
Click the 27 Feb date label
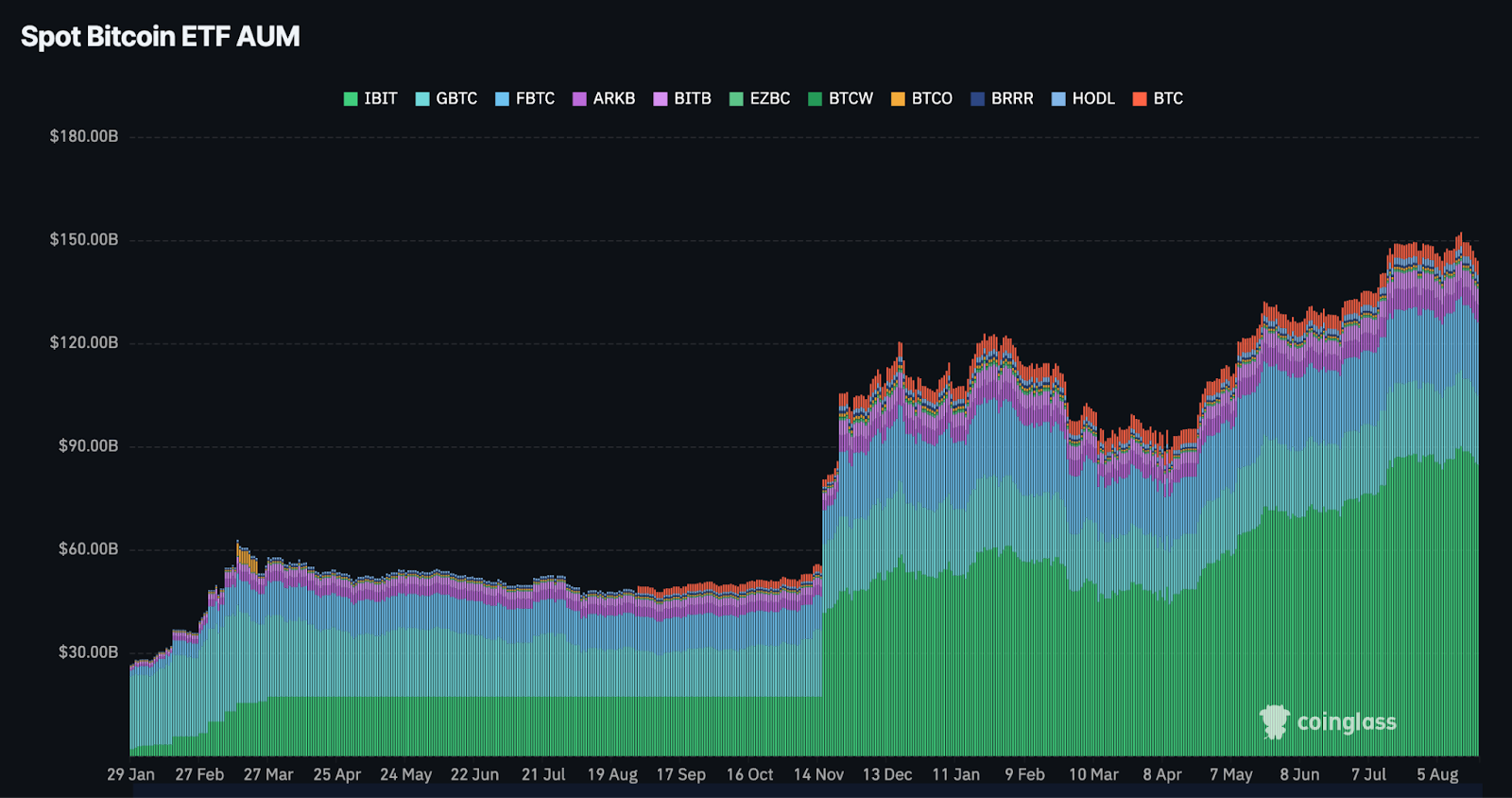199,774
